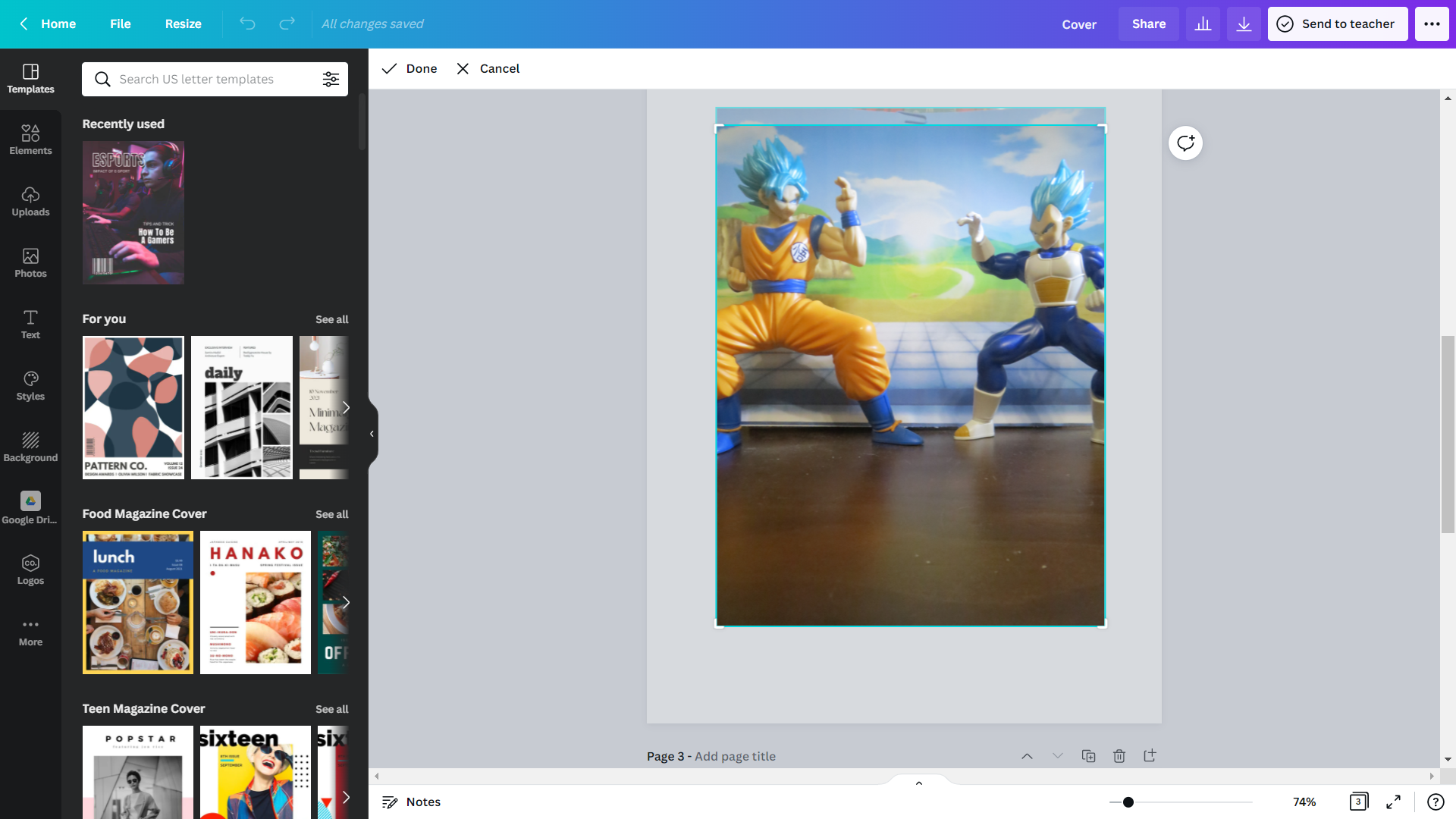Open the Templates side panel tab
Viewport: 1456px width, 819px height.
[30, 79]
